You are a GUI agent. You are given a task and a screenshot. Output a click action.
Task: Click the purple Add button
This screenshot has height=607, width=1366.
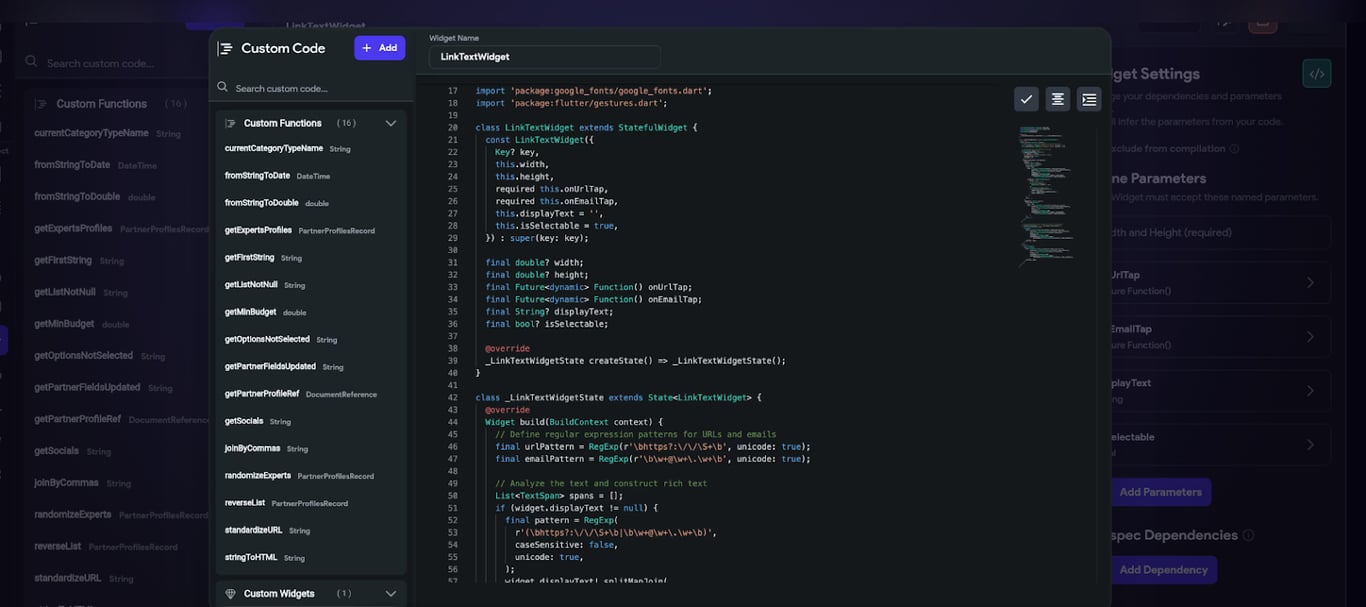pos(379,48)
